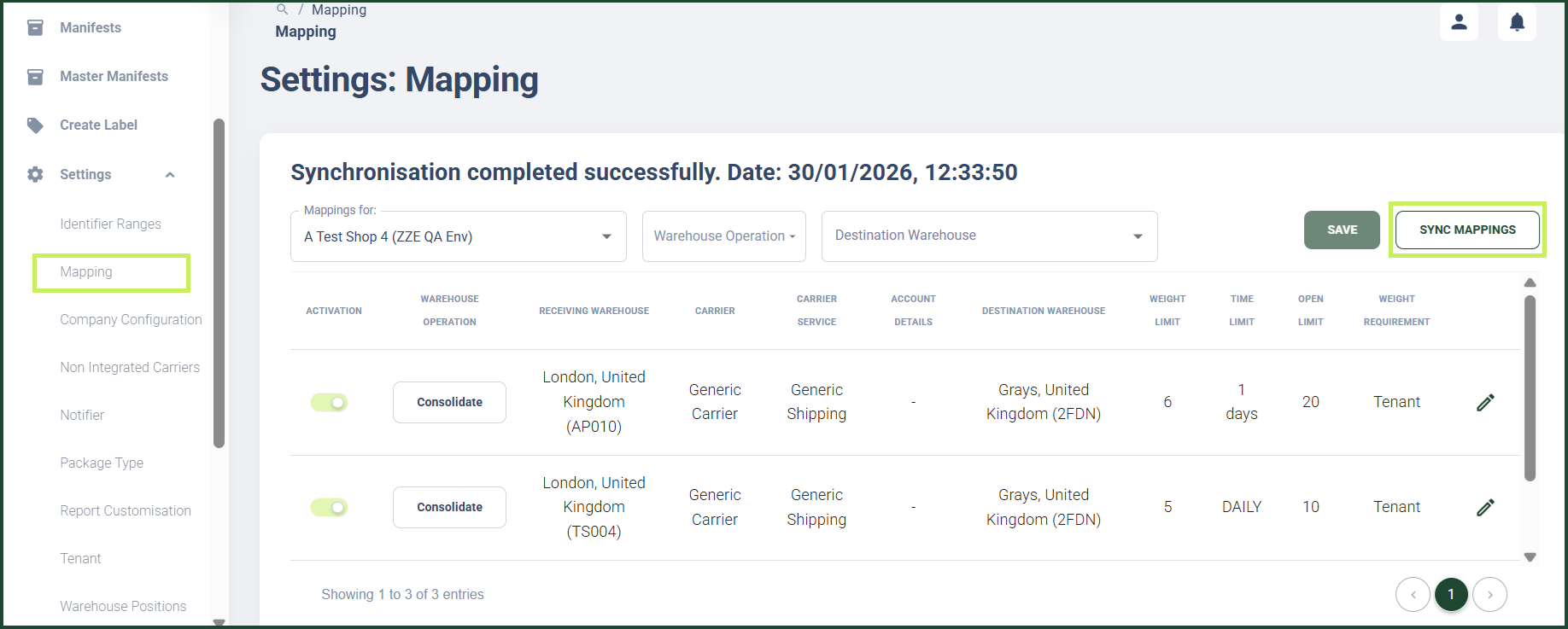Click the Create Label tag icon
This screenshot has height=629, width=1568.
click(x=35, y=125)
